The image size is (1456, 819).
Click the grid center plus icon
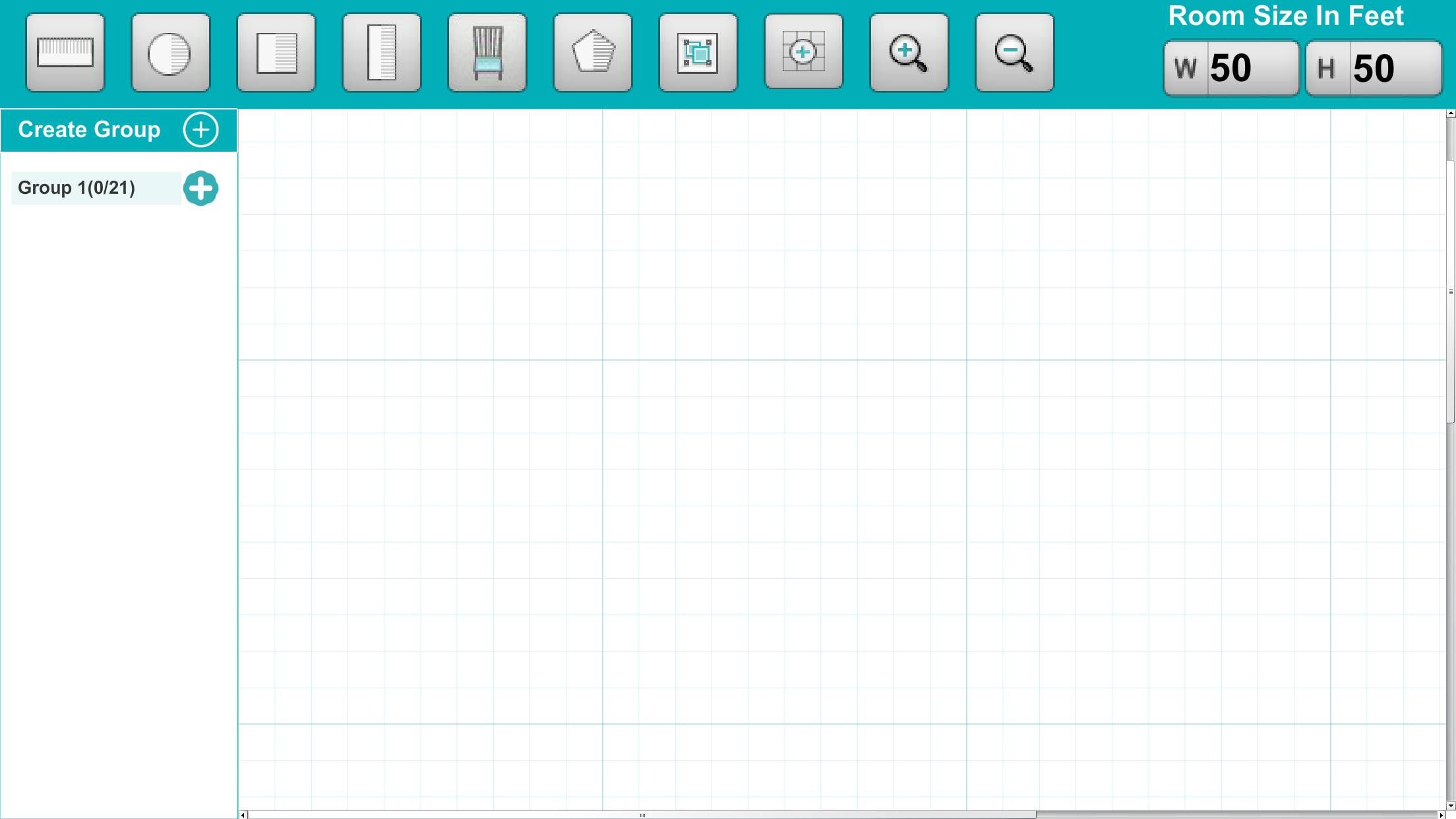tap(804, 51)
